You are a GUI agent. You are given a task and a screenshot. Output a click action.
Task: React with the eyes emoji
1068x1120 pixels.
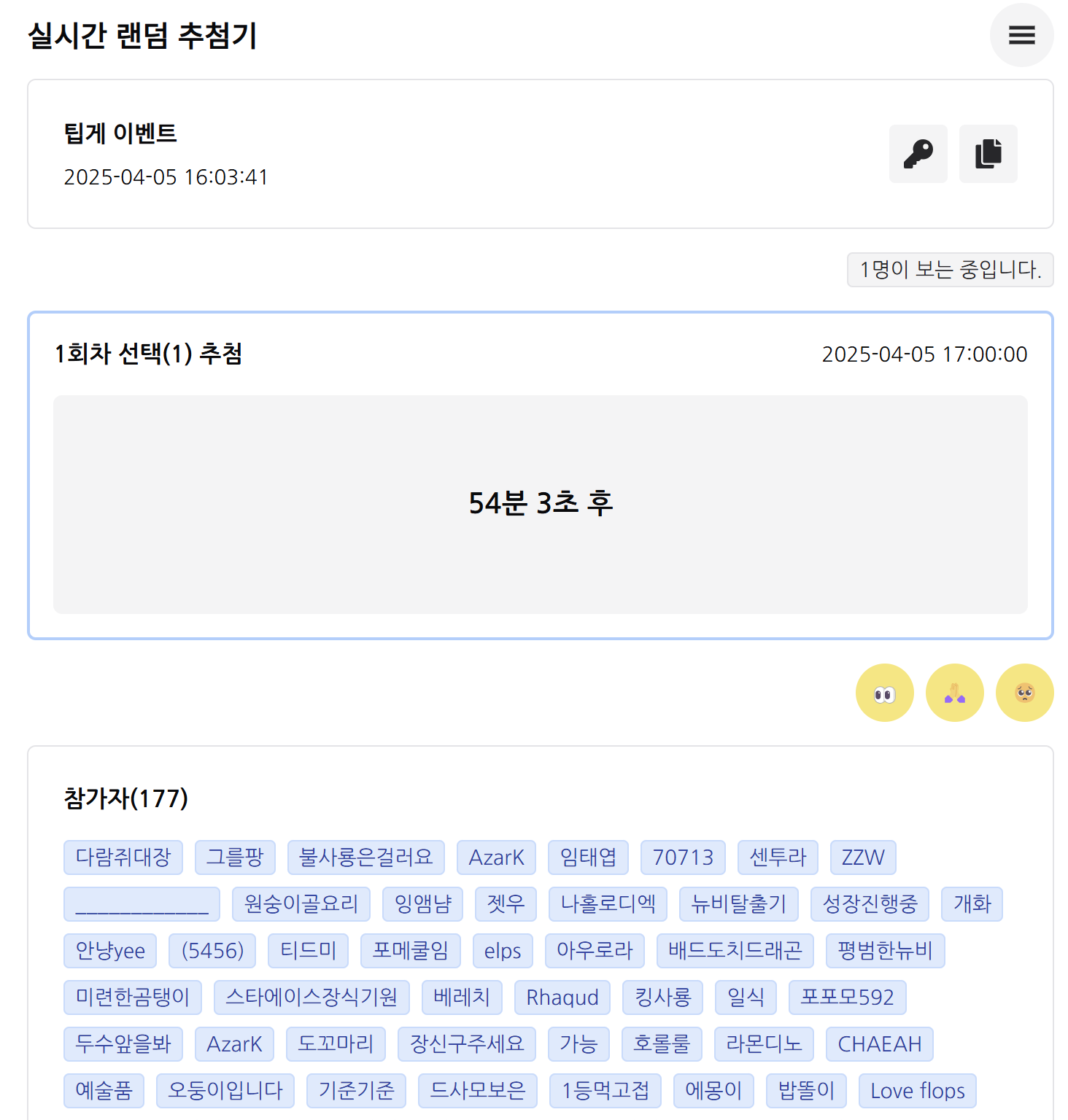coord(884,693)
